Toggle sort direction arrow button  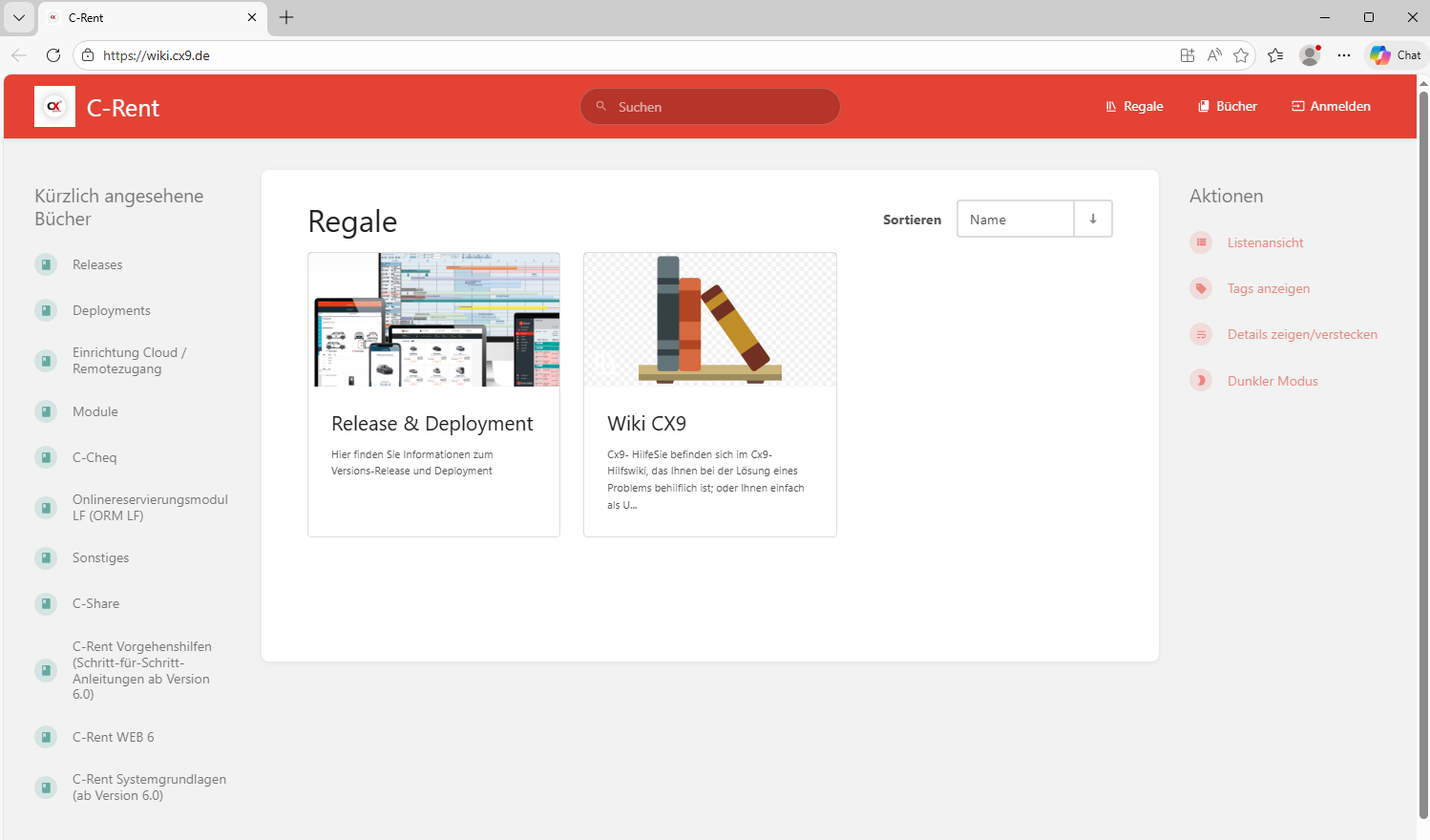pyautogui.click(x=1093, y=219)
